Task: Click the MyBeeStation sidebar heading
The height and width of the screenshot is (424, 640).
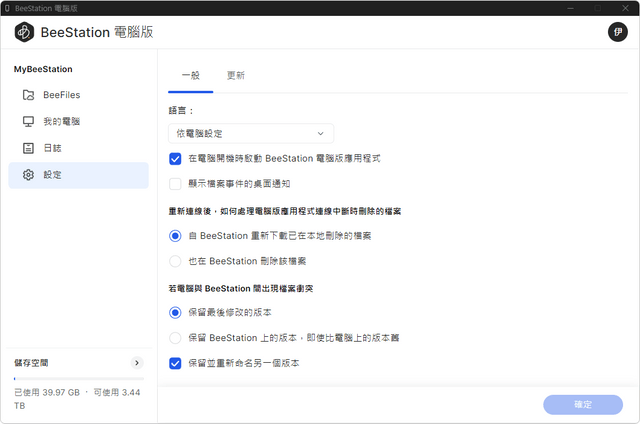Action: (43, 69)
